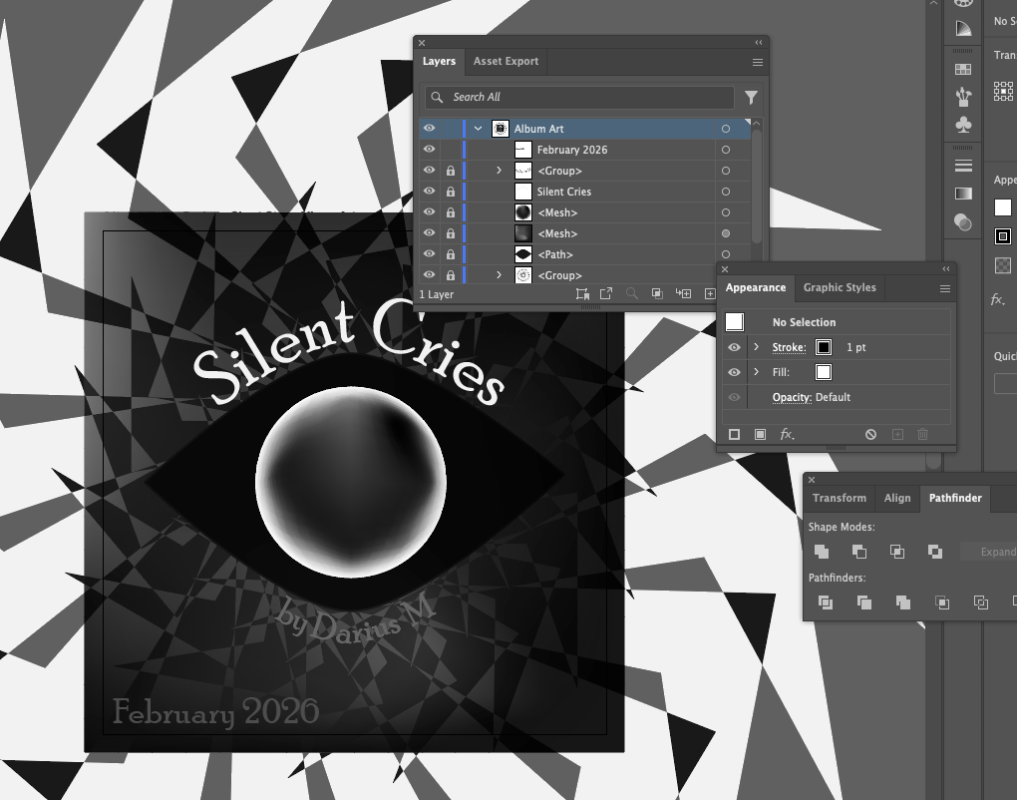1017x800 pixels.
Task: Open Symbols panel icon in dock
Action: tap(963, 125)
